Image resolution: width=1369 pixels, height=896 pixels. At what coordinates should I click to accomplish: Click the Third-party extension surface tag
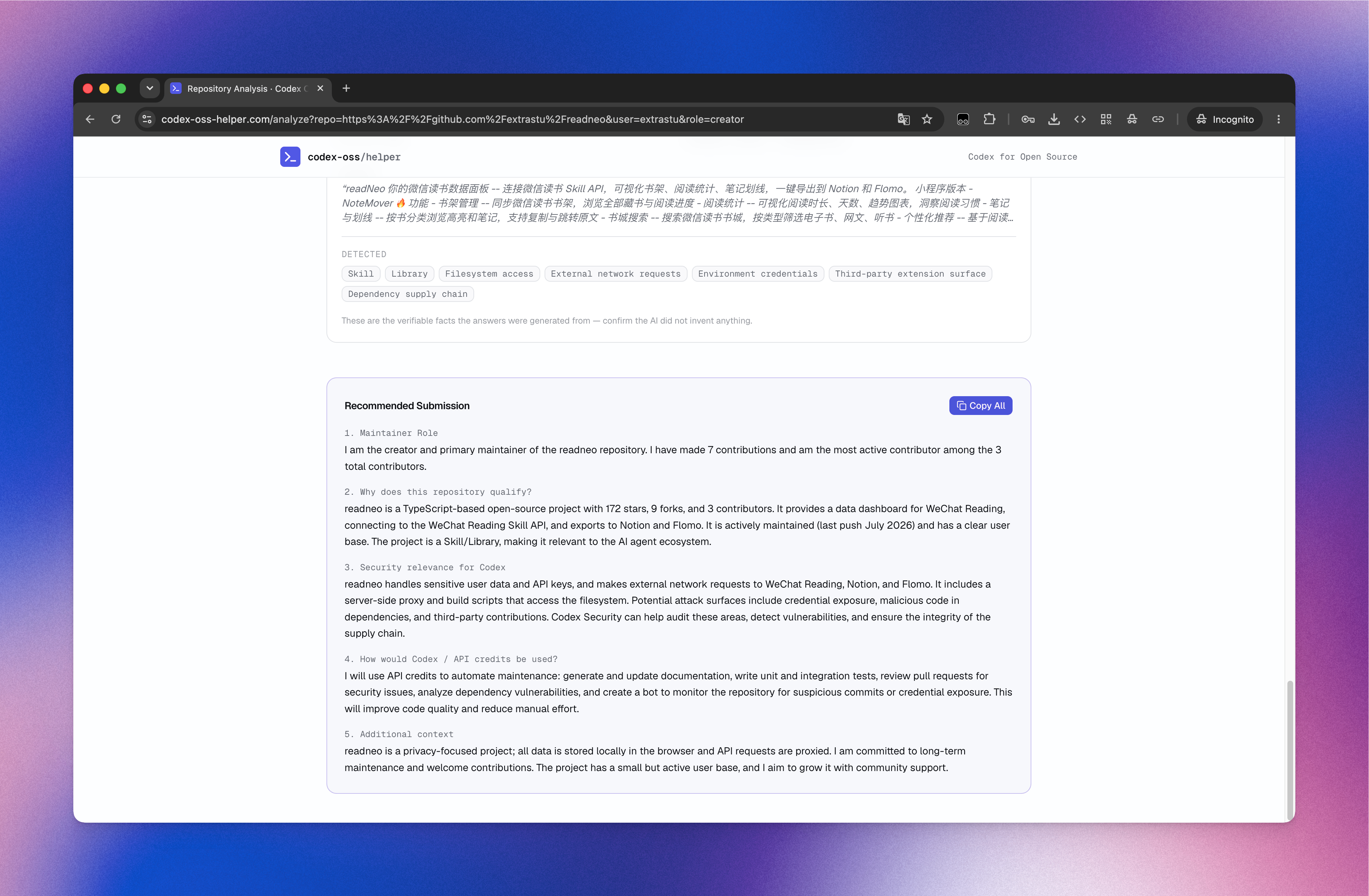tap(910, 274)
